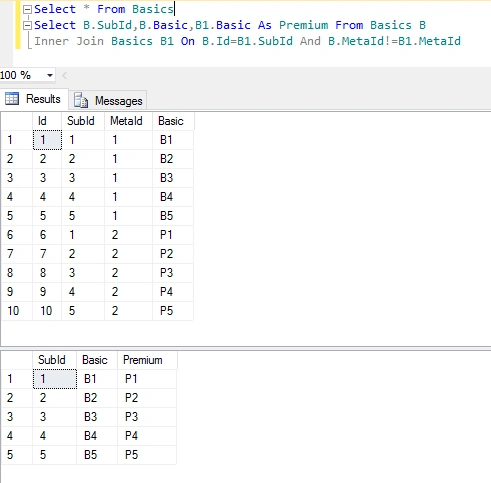Open the 100 % zoom dropdown

coord(50,75)
